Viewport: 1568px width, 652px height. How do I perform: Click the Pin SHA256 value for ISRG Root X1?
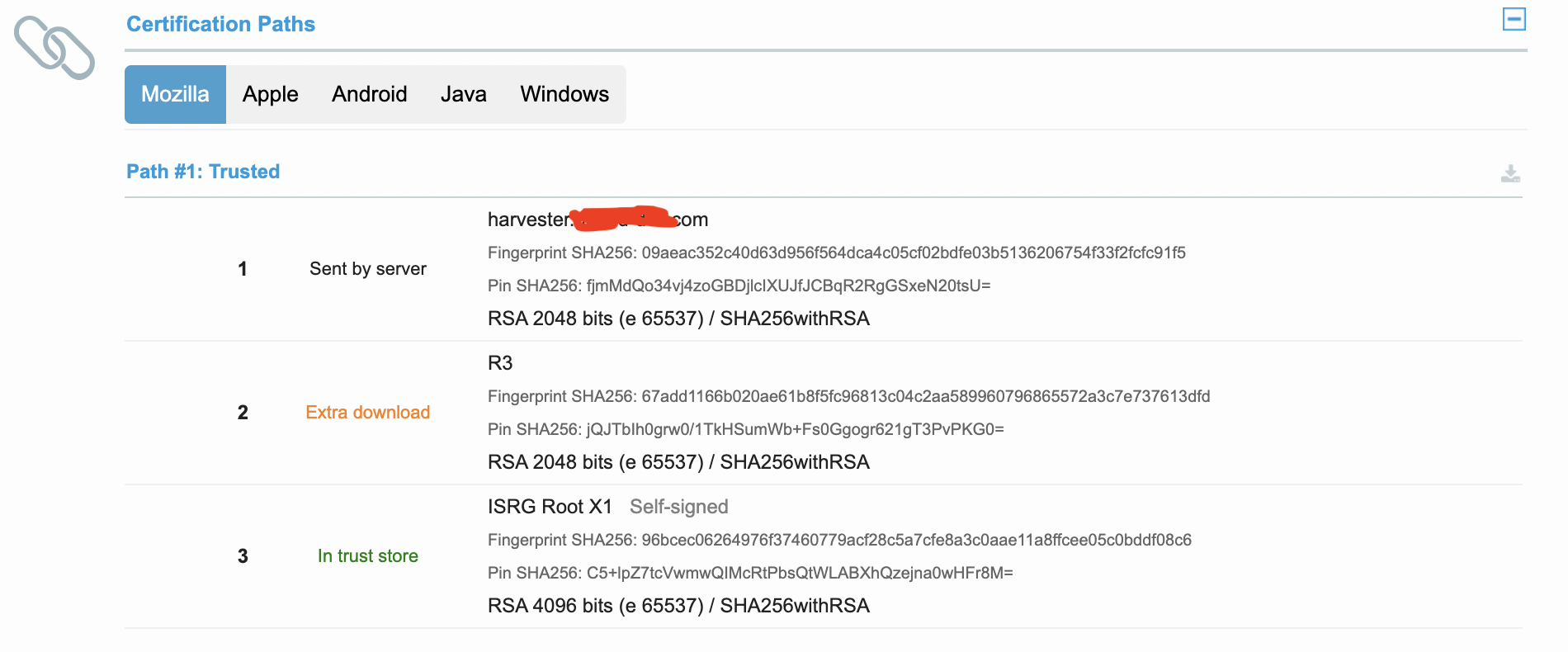click(x=749, y=572)
